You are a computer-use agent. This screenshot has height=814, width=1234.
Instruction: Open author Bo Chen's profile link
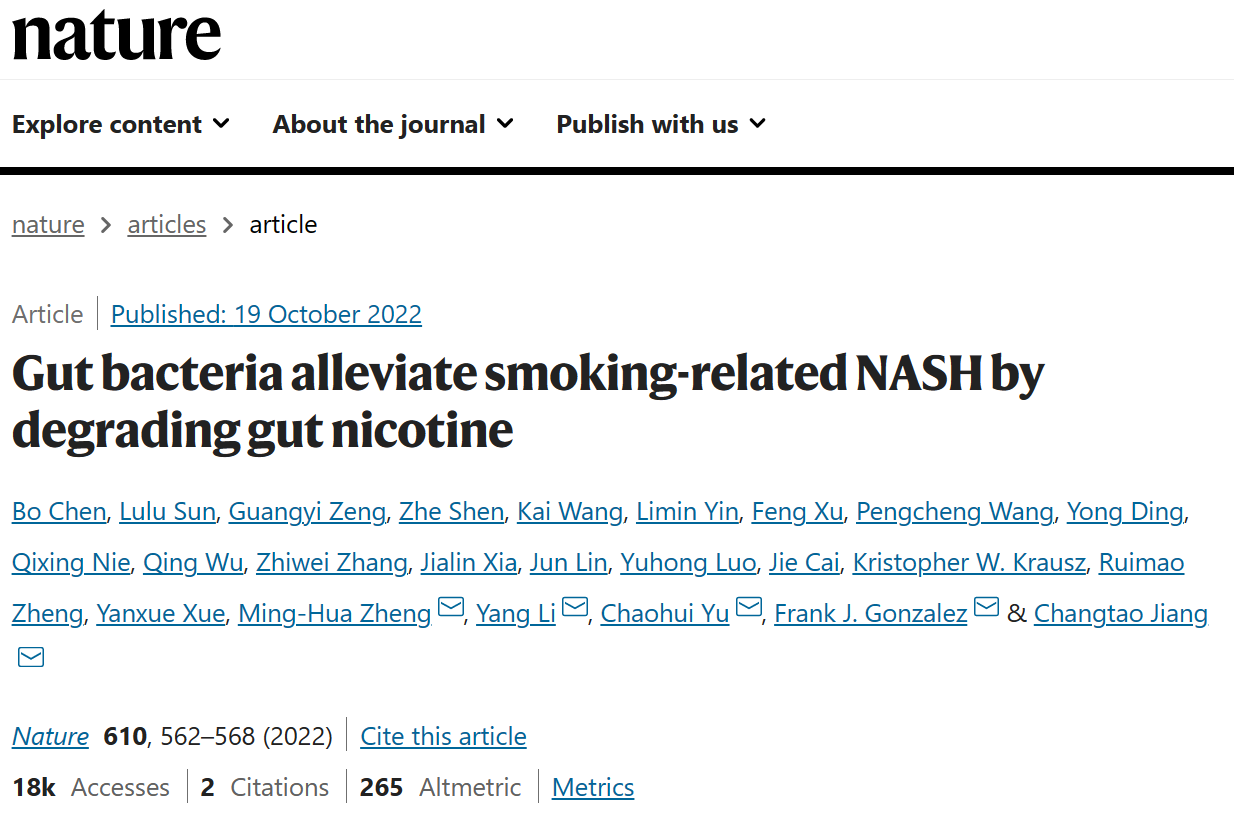[59, 512]
